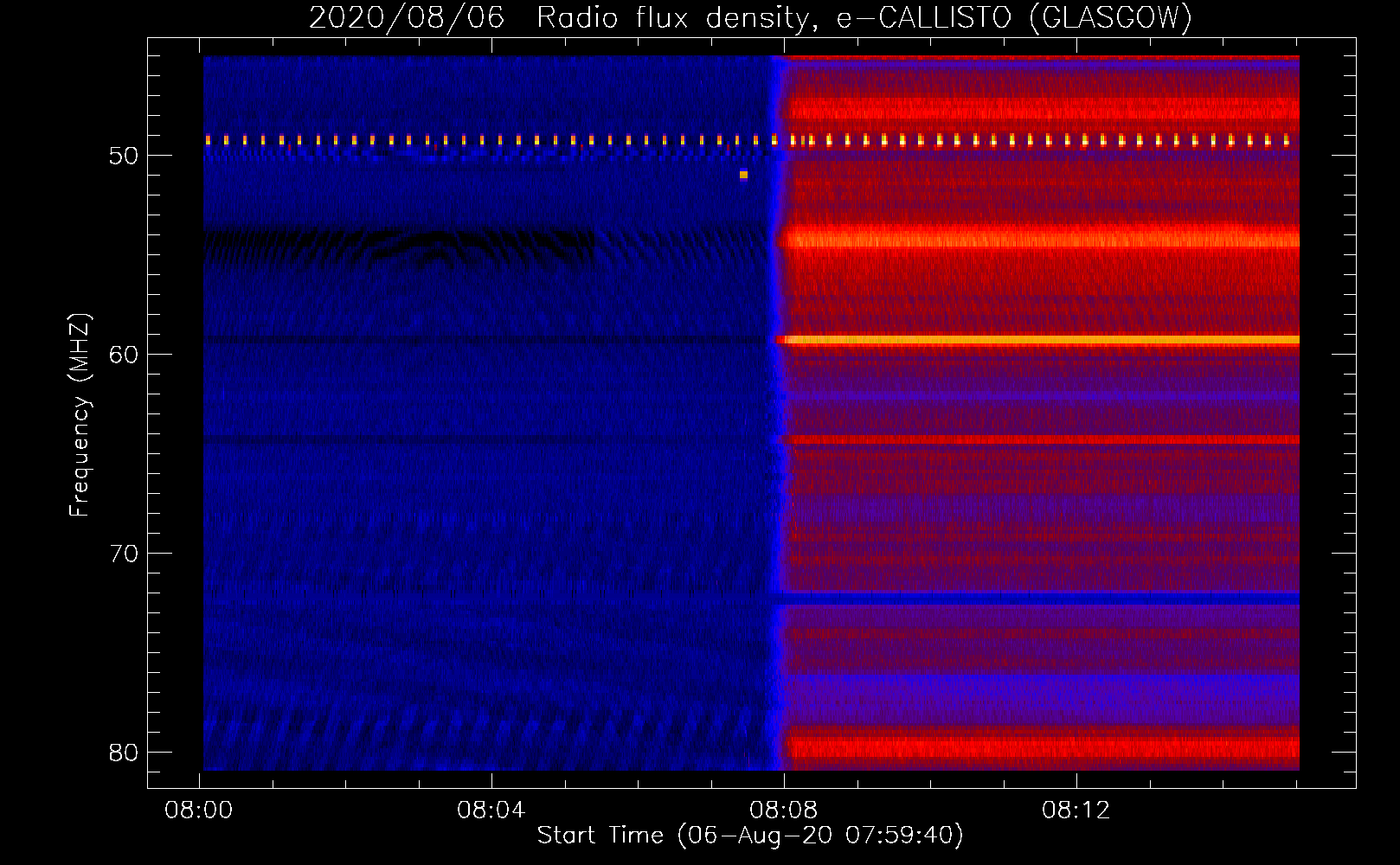Click the 'Start Time (06-Aug-20 07:59:40)' axis label
1400x865 pixels.
click(750, 836)
